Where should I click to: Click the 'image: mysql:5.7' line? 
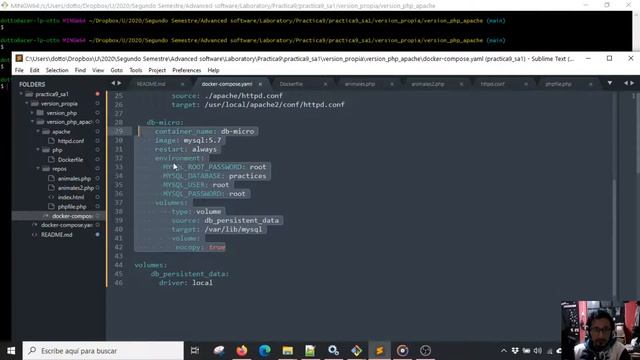(188, 140)
